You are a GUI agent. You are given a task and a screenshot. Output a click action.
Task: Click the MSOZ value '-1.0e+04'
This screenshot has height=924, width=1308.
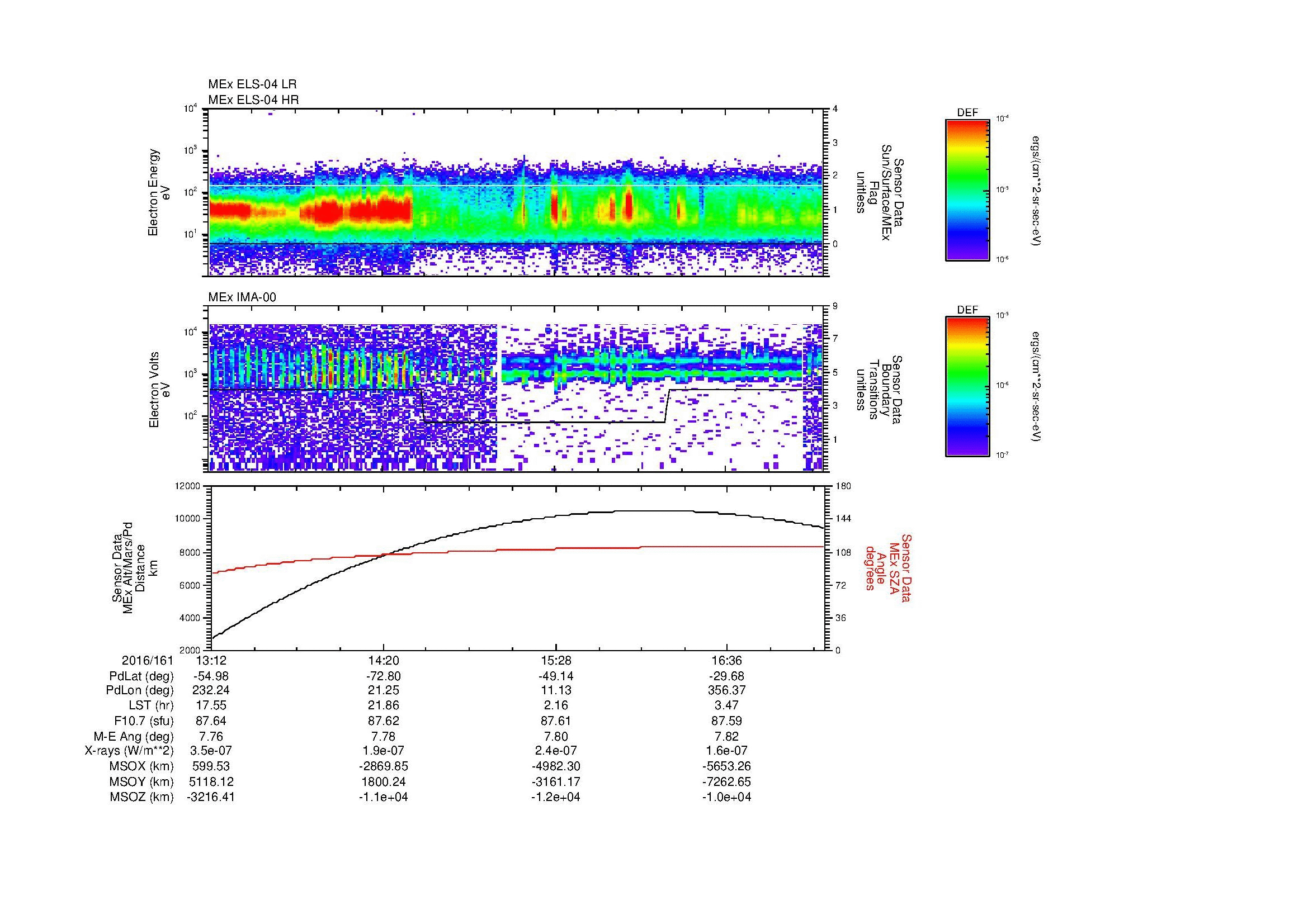[x=727, y=797]
